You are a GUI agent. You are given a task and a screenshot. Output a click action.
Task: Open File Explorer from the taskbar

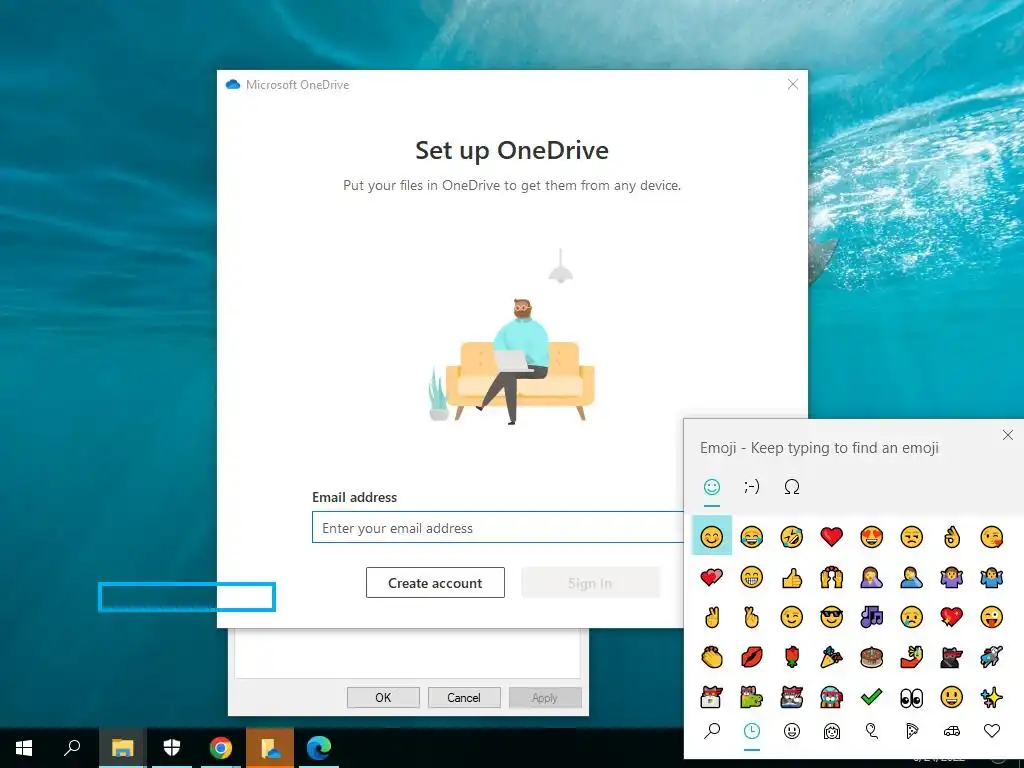click(x=122, y=748)
